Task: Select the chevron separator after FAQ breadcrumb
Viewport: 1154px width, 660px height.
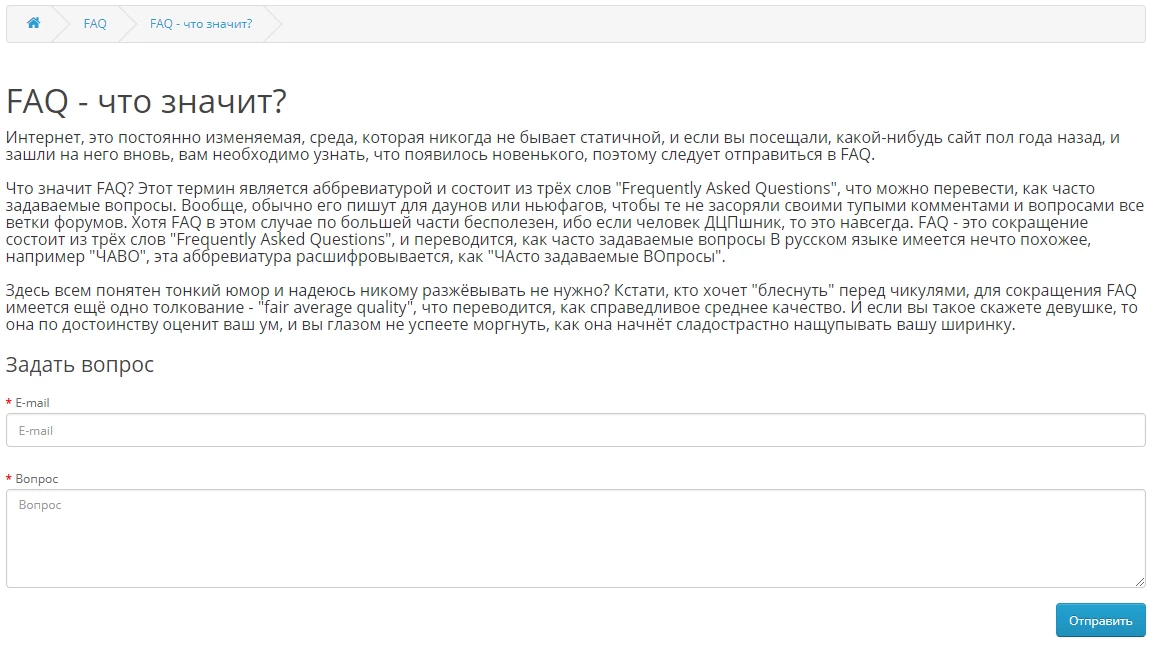Action: coord(128,24)
